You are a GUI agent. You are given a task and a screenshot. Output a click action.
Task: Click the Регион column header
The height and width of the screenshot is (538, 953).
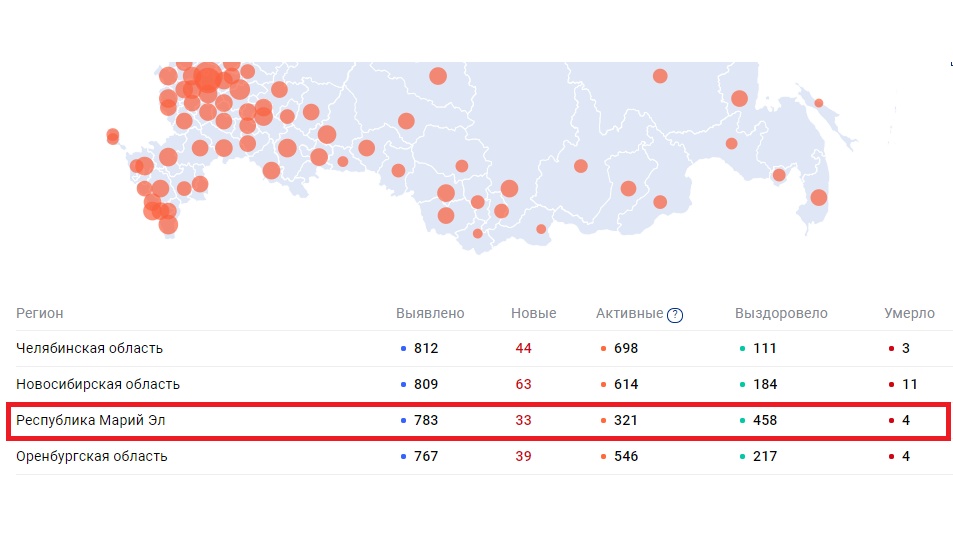(x=40, y=314)
